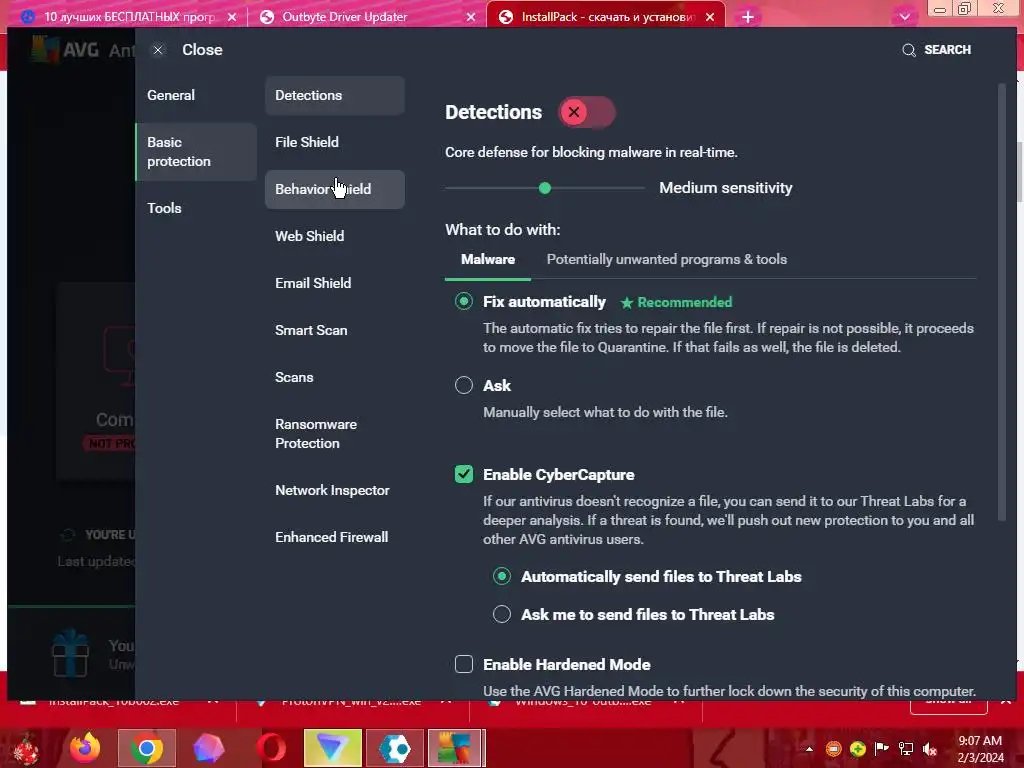Switch to the Malware tab
This screenshot has width=1024, height=768.
[488, 259]
